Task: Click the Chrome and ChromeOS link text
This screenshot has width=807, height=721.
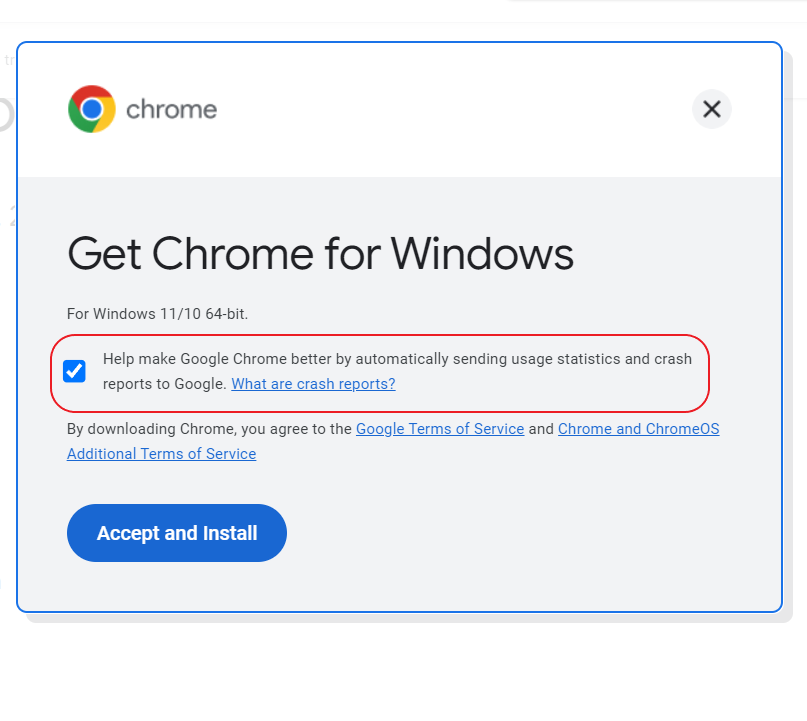Action: (638, 429)
